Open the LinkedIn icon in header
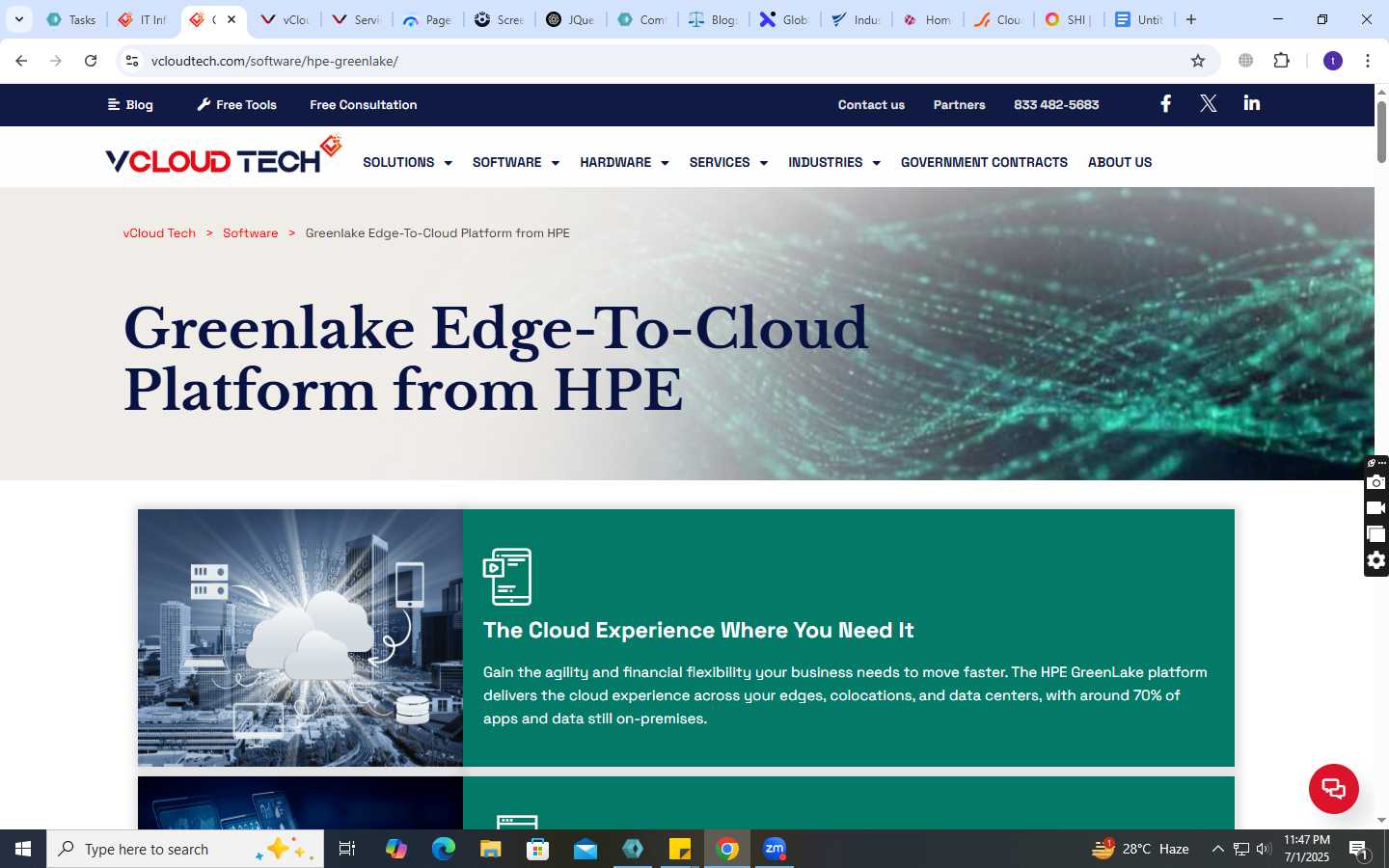The height and width of the screenshot is (868, 1389). pos(1252,103)
